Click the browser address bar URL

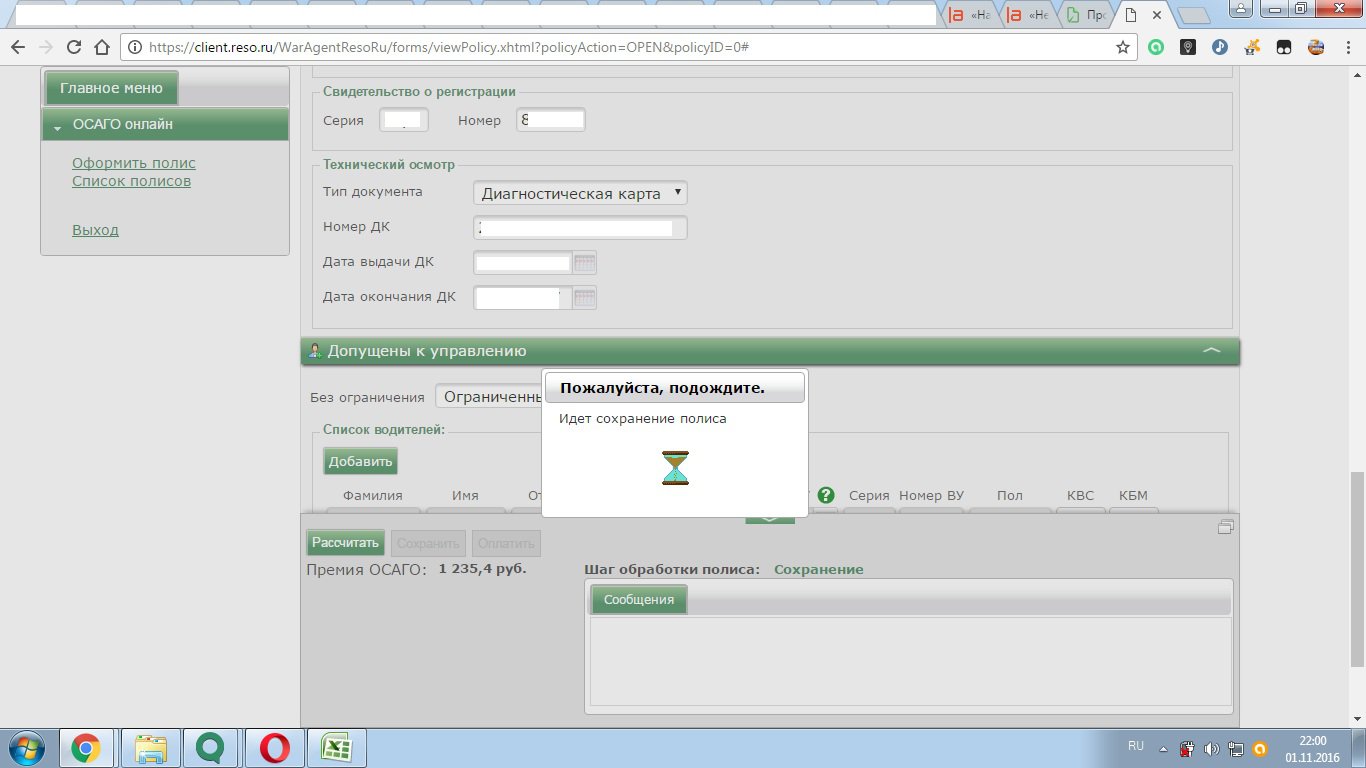coord(449,47)
